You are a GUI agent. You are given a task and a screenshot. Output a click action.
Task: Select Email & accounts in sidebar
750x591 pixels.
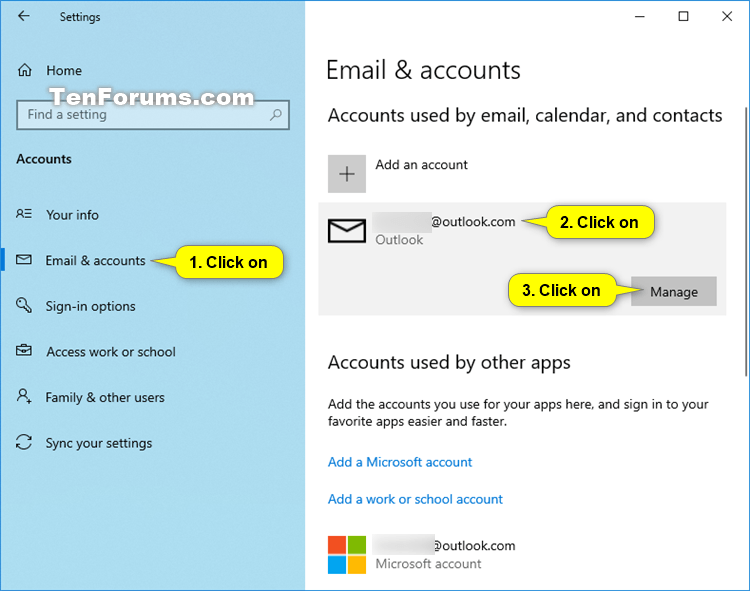(x=95, y=261)
